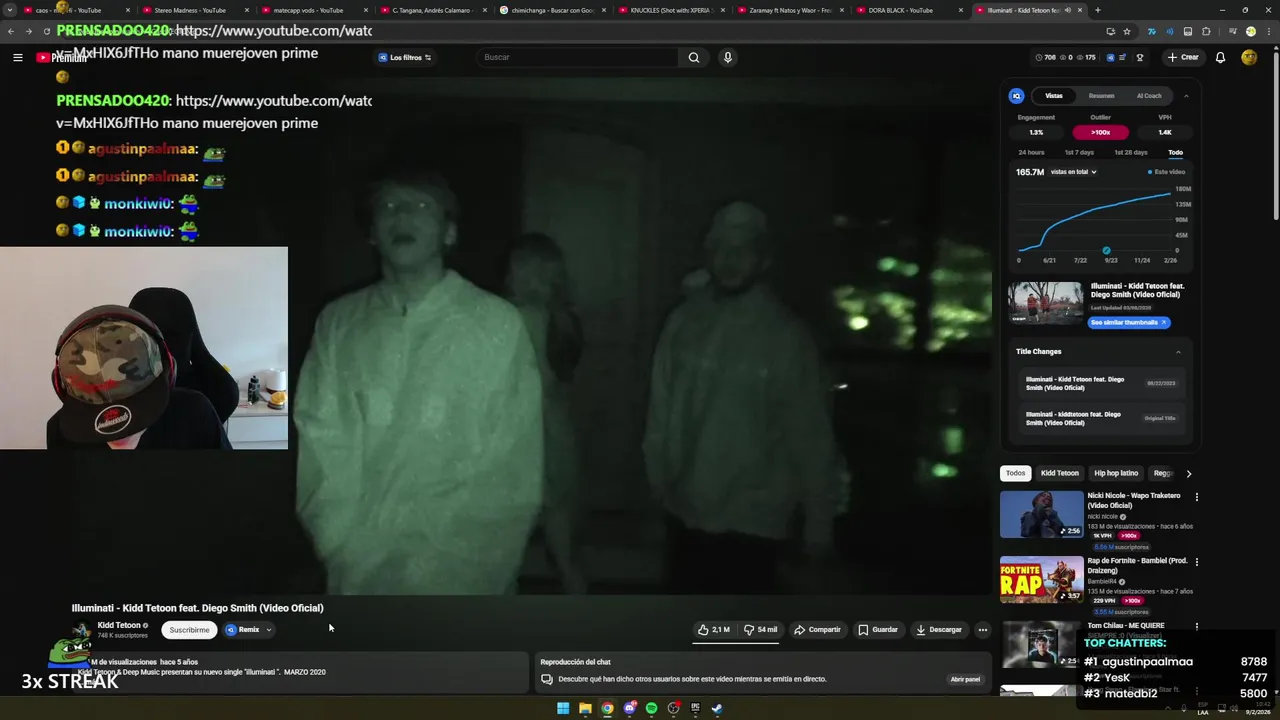The height and width of the screenshot is (720, 1280).
Task: Click the view chart marker dot
Action: pos(1106,251)
